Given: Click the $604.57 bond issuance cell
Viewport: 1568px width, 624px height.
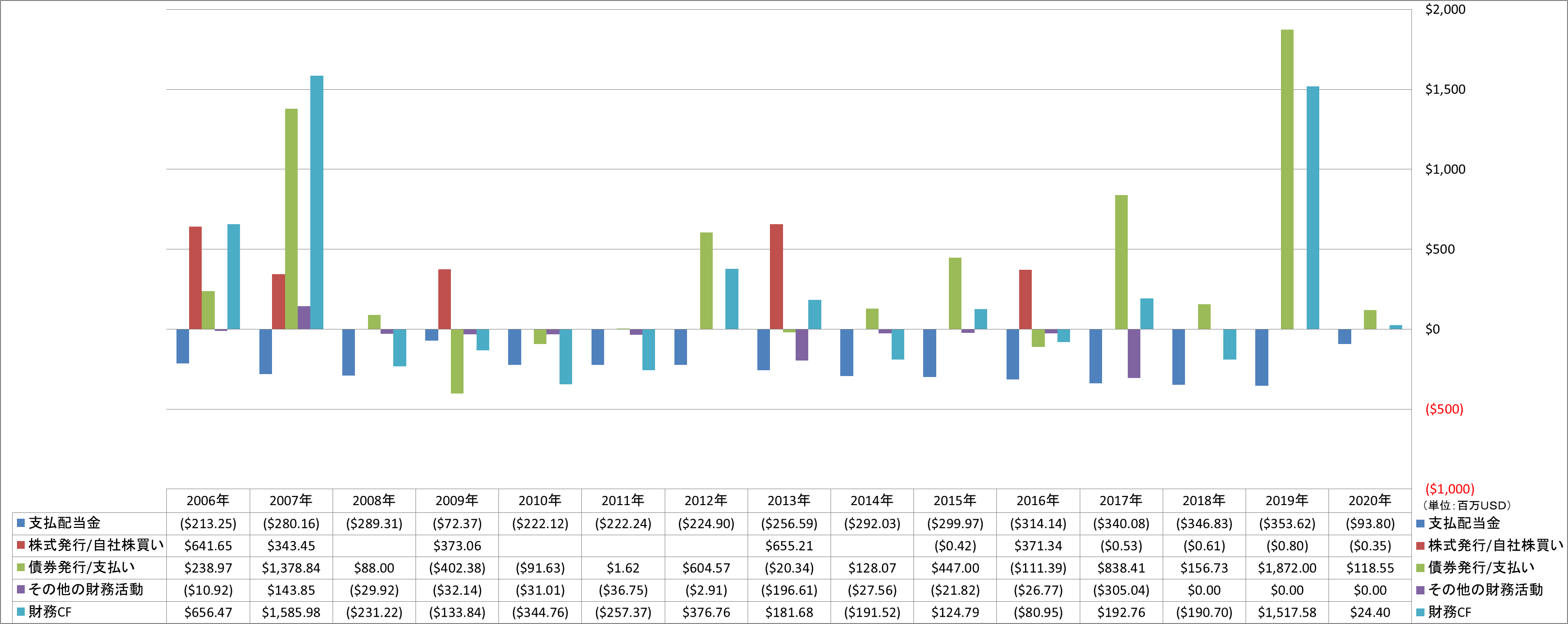Looking at the screenshot, I should (x=706, y=568).
